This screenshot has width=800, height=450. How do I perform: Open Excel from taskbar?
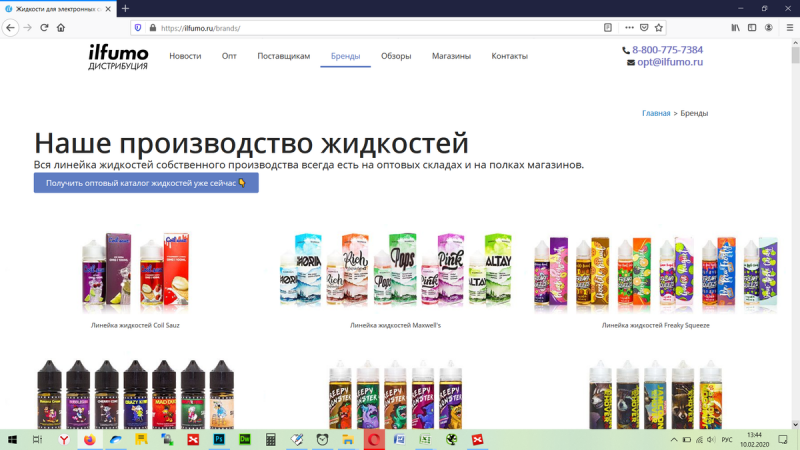tap(425, 439)
